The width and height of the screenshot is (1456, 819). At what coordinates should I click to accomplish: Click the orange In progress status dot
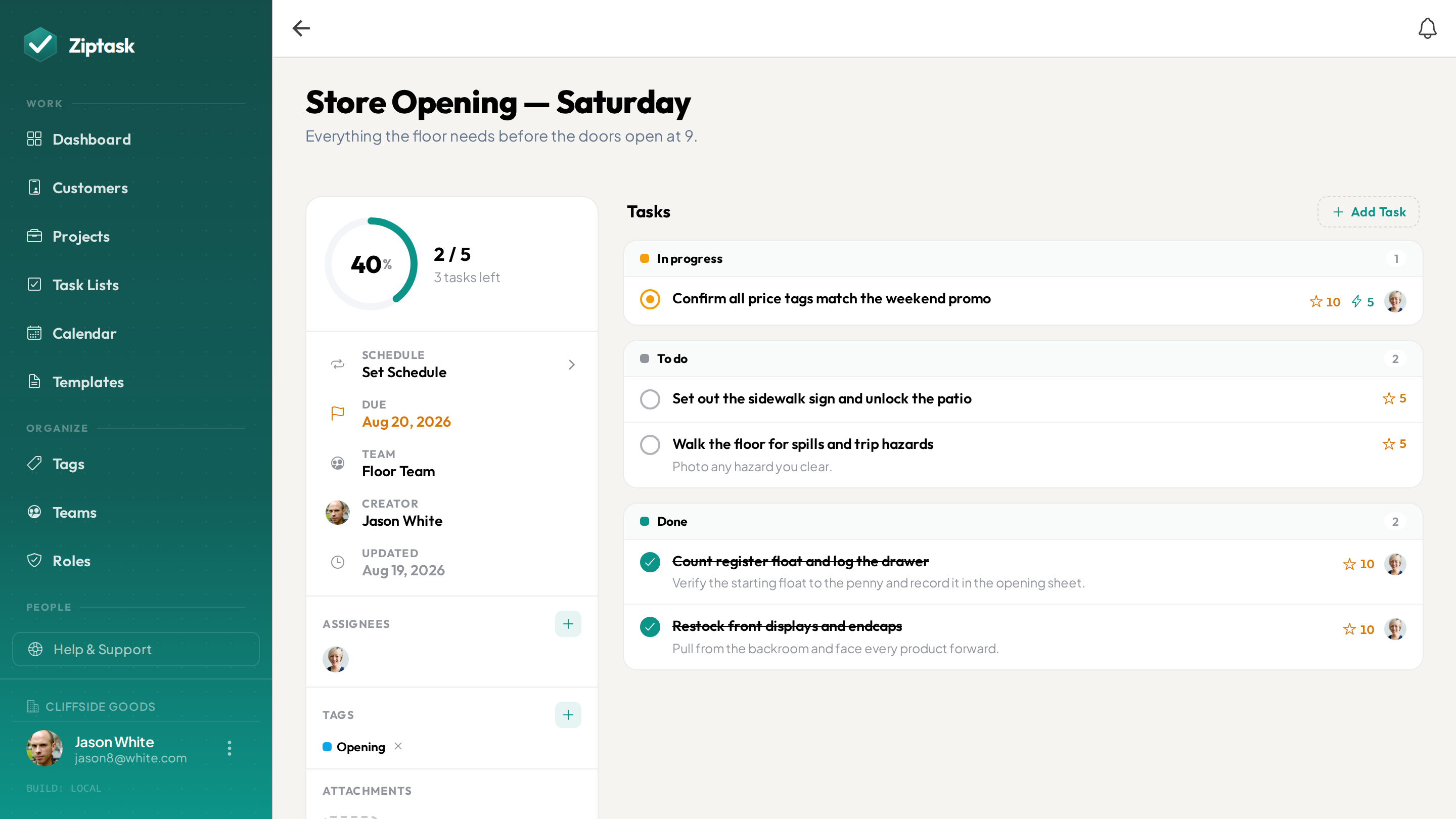[645, 258]
